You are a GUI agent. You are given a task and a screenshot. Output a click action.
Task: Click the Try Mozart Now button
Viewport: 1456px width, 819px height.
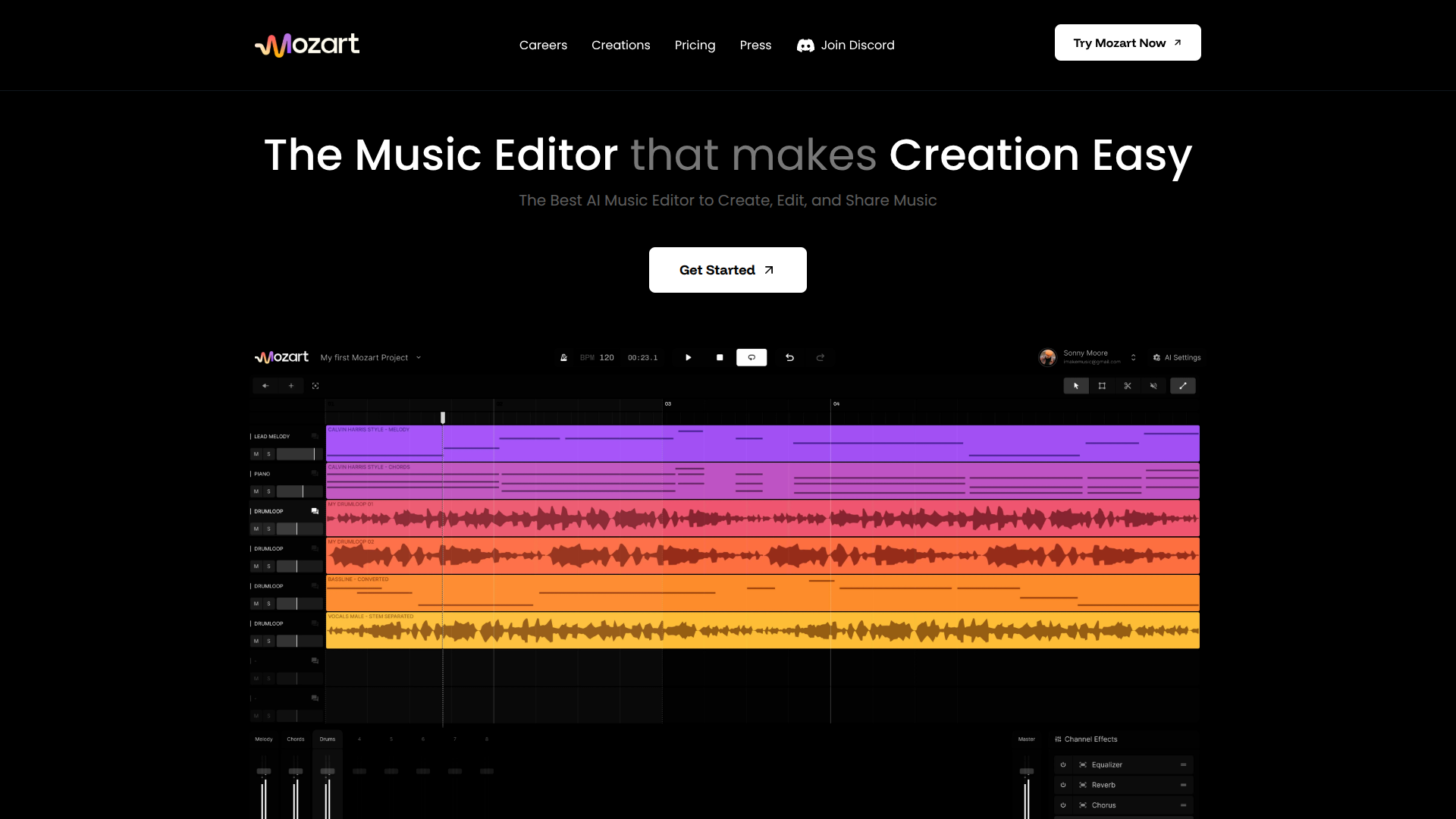(x=1127, y=42)
